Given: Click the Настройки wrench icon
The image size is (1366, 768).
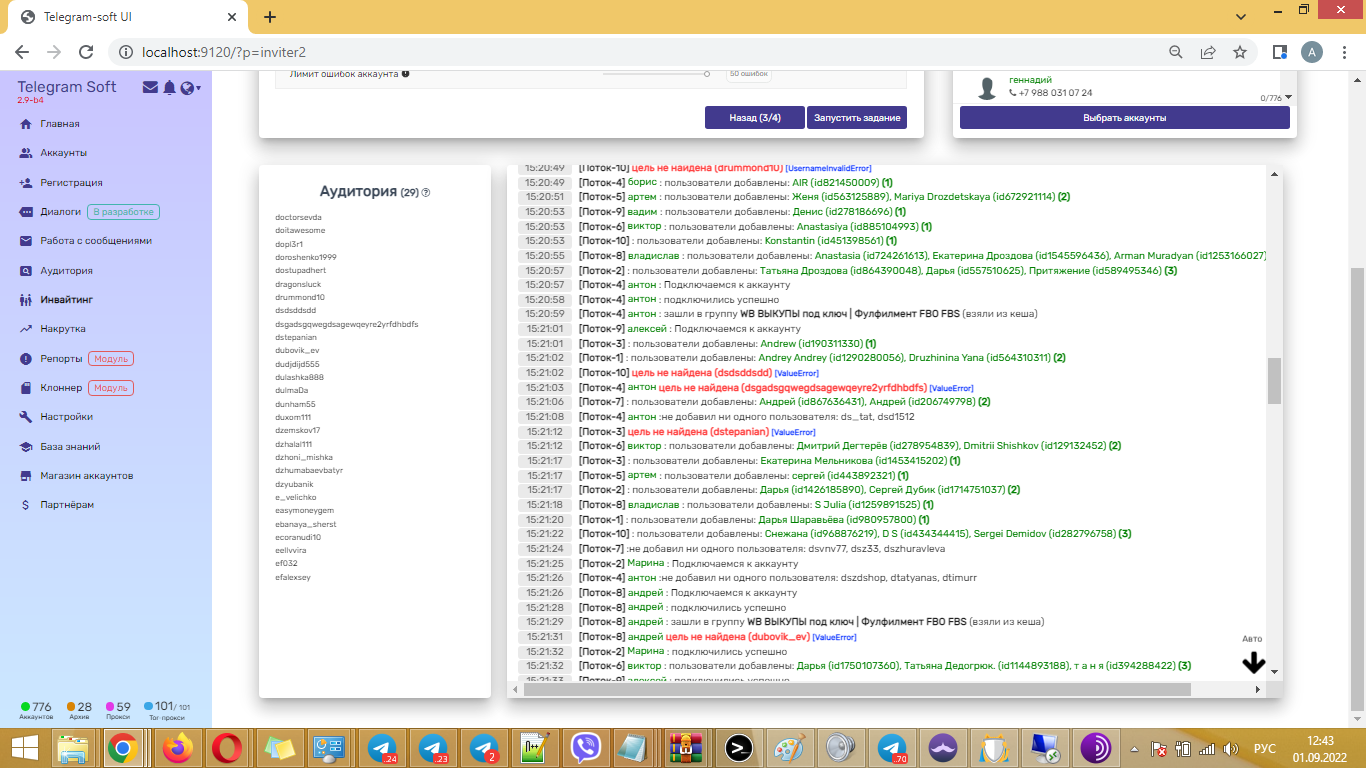Looking at the screenshot, I should tap(26, 417).
